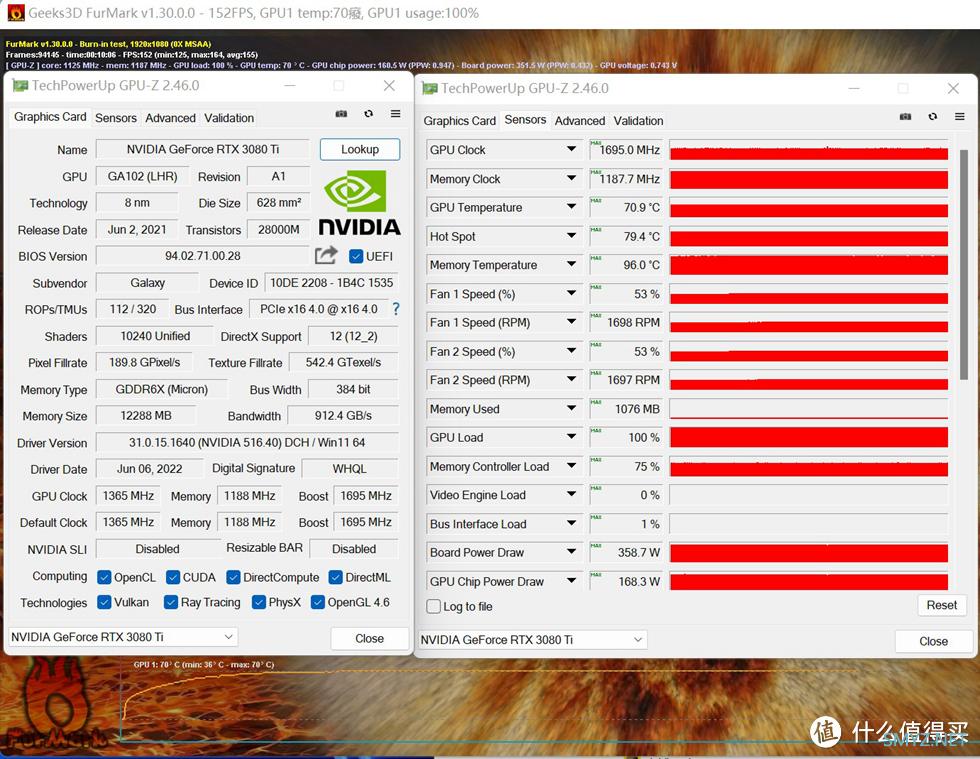Click the Lookup button

(360, 149)
